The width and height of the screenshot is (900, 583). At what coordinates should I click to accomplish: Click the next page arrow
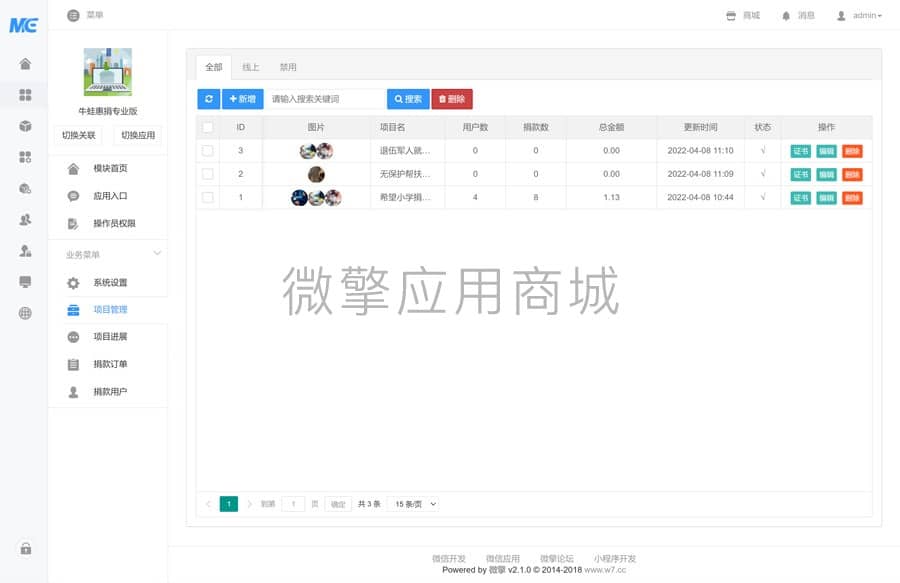[x=249, y=504]
